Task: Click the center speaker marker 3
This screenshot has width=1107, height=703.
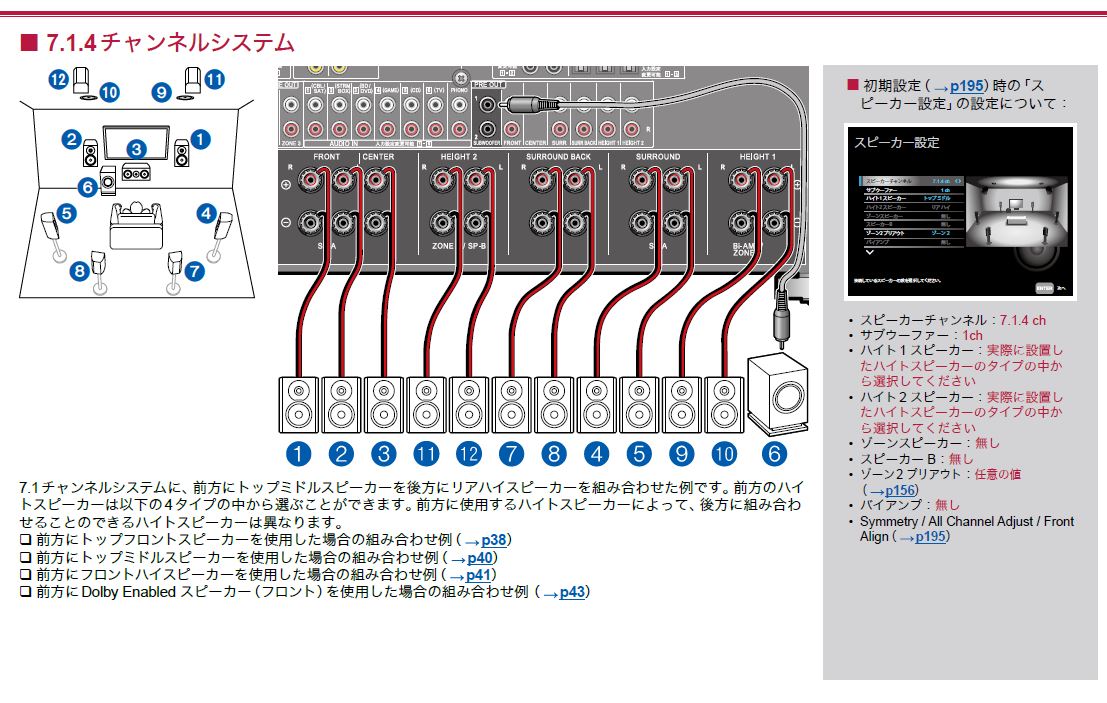Action: click(135, 149)
